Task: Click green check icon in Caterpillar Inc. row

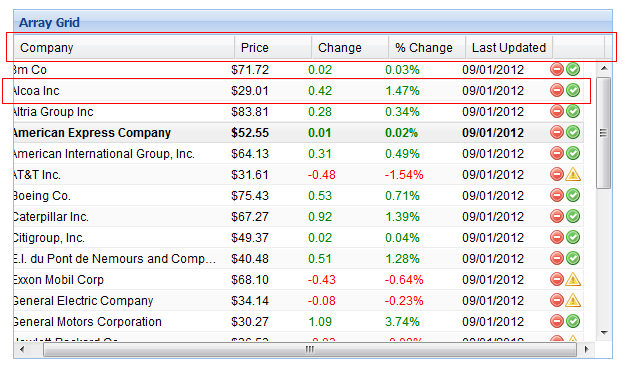Action: click(573, 216)
